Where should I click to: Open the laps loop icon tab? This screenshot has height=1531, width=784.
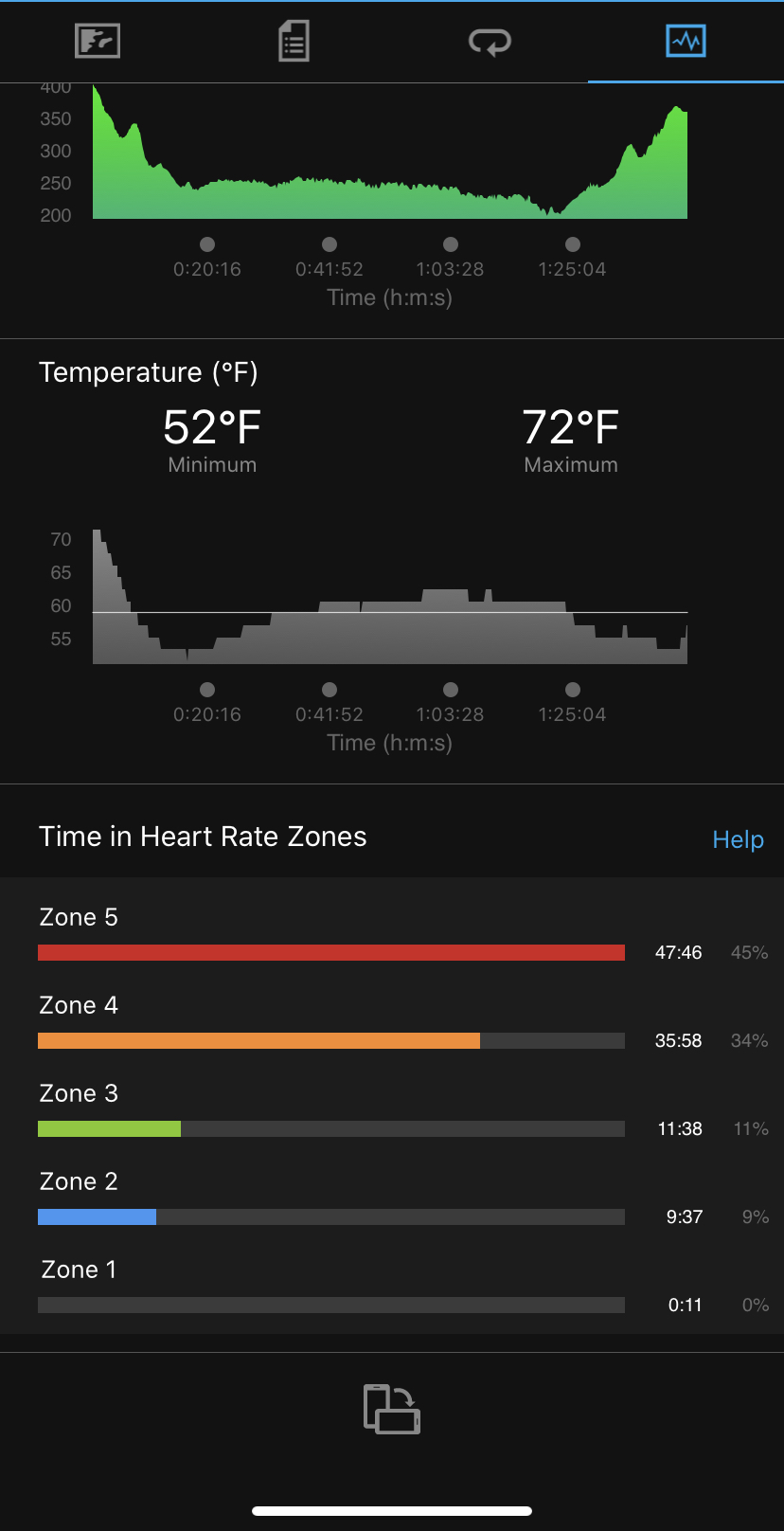(490, 42)
